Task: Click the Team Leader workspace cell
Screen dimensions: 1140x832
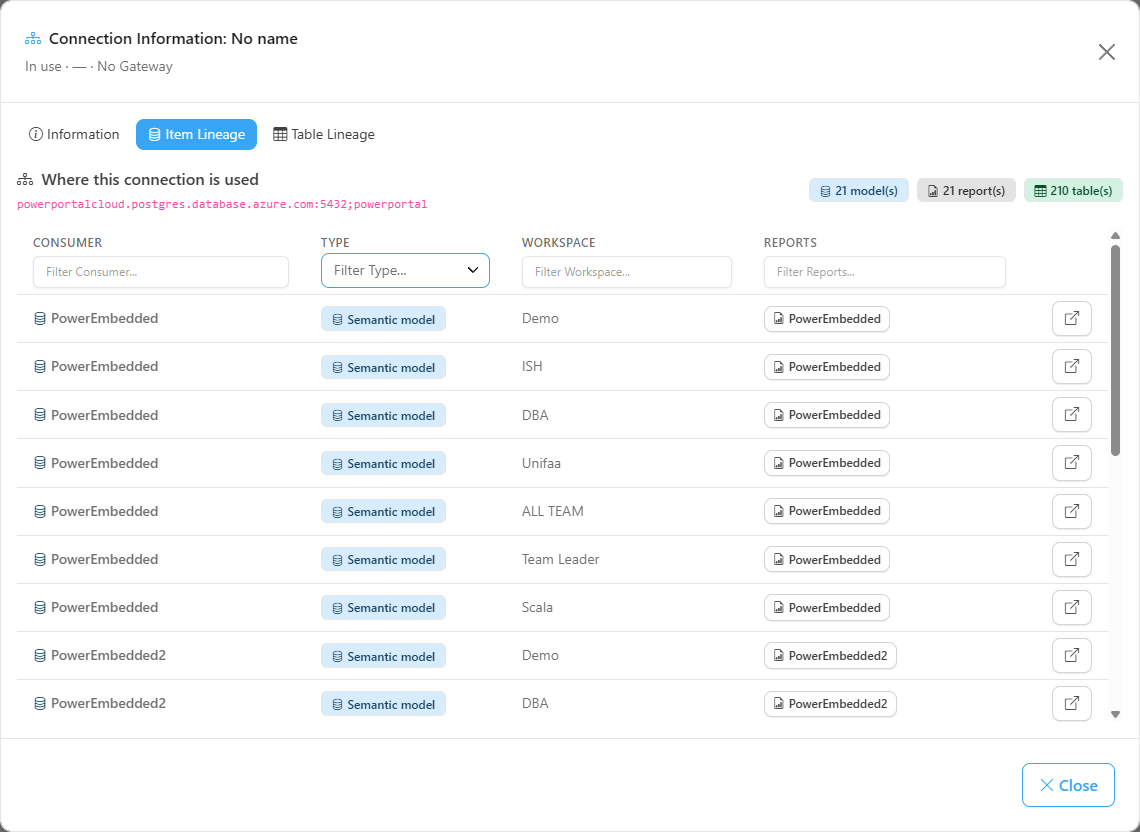Action: click(x=561, y=559)
